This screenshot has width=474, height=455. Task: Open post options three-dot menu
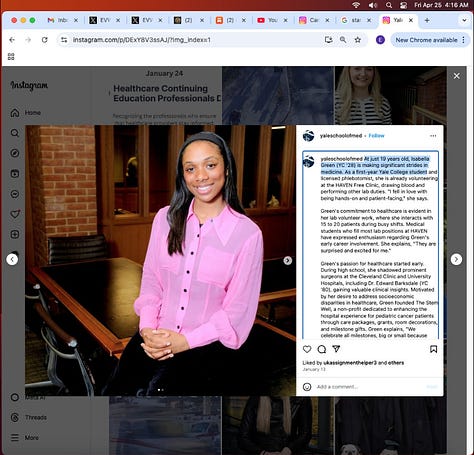pos(433,136)
